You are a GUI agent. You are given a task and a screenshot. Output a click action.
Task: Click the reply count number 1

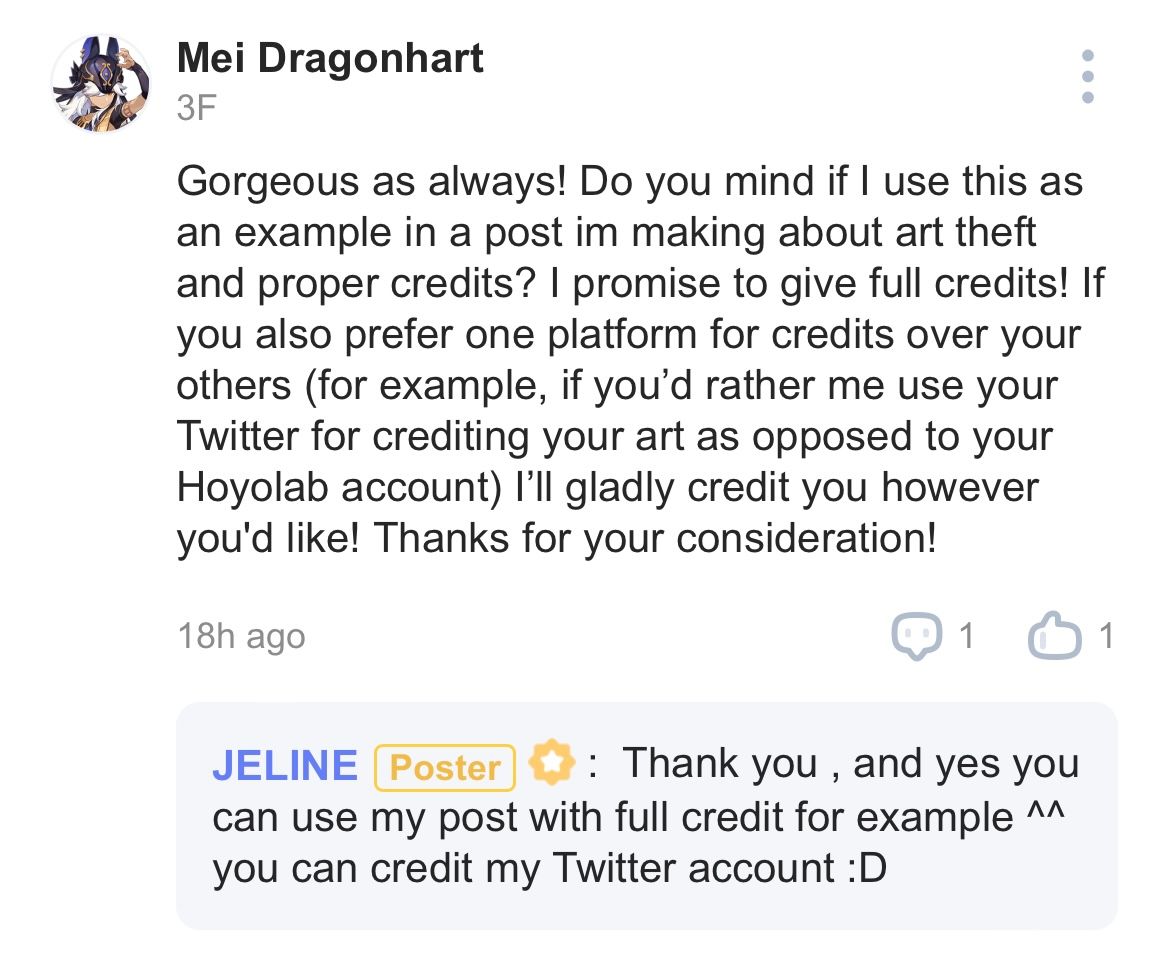pyautogui.click(x=965, y=635)
